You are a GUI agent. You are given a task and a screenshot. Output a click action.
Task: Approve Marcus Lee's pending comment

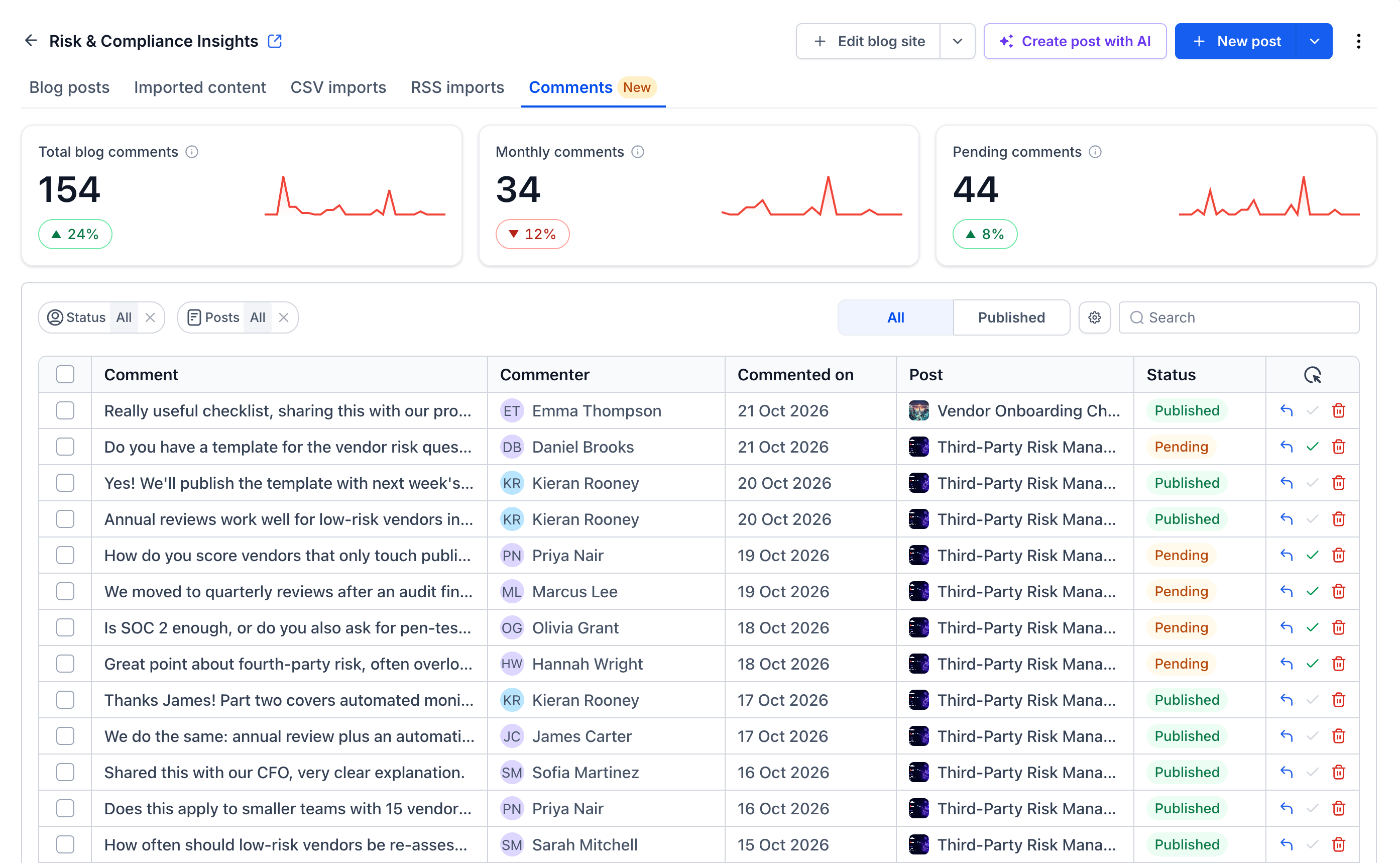pos(1313,592)
